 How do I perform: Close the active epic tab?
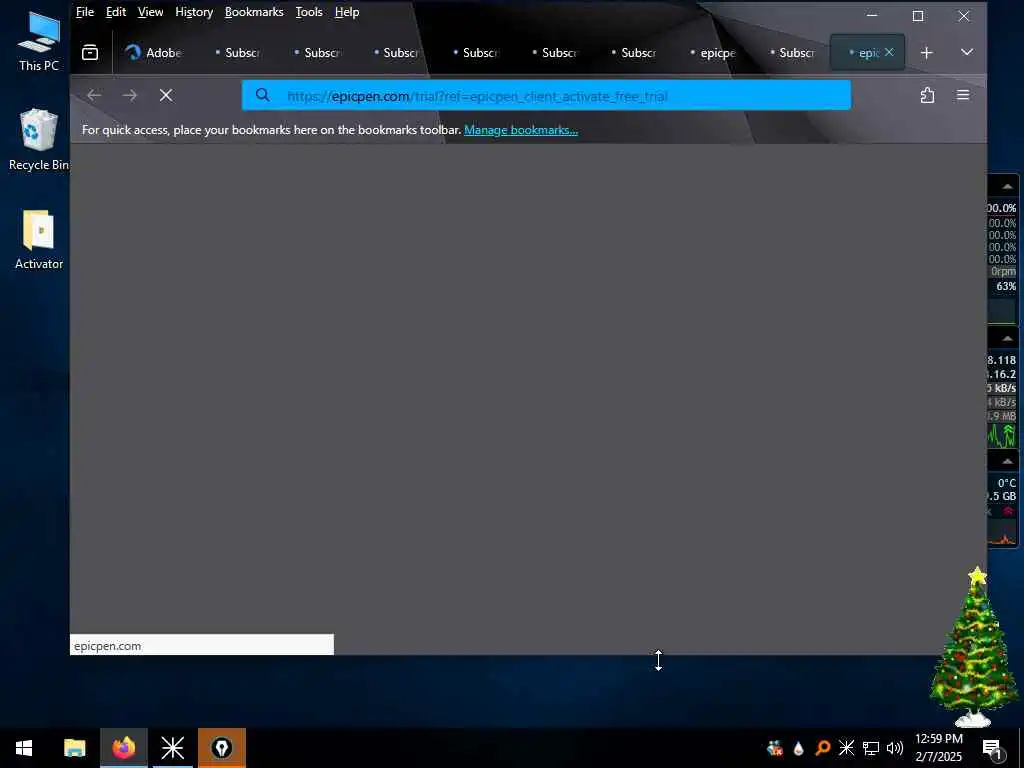(889, 52)
